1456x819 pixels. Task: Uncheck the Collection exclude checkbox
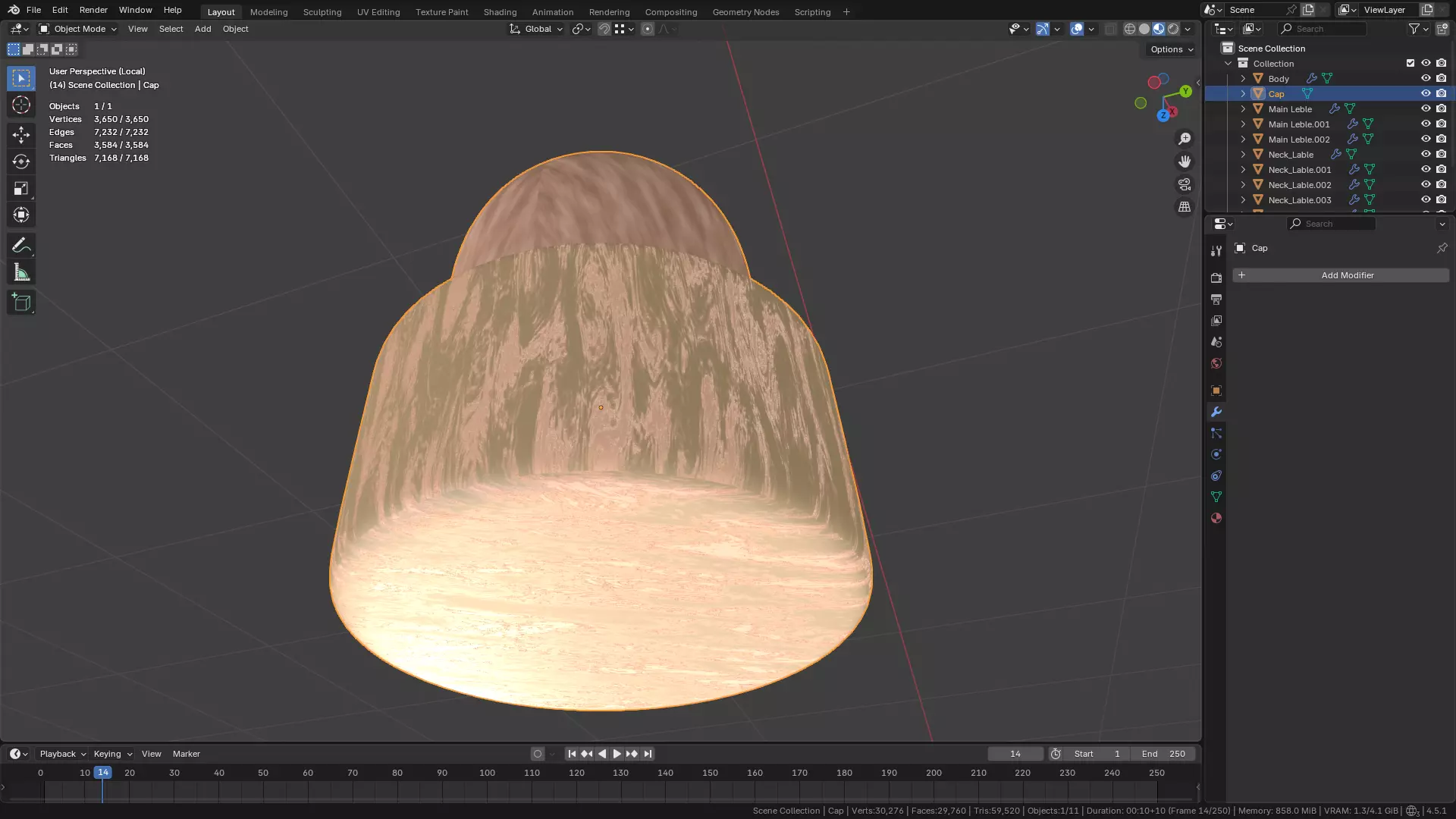(x=1410, y=64)
